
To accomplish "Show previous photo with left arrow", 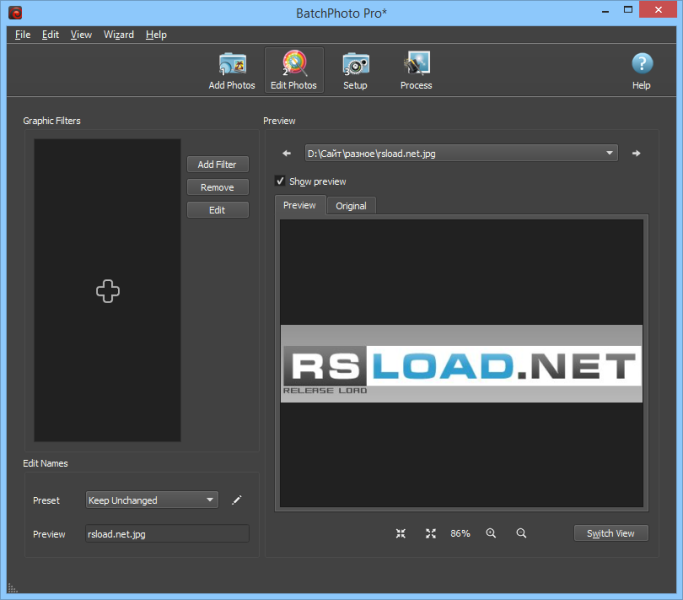I will pyautogui.click(x=286, y=153).
